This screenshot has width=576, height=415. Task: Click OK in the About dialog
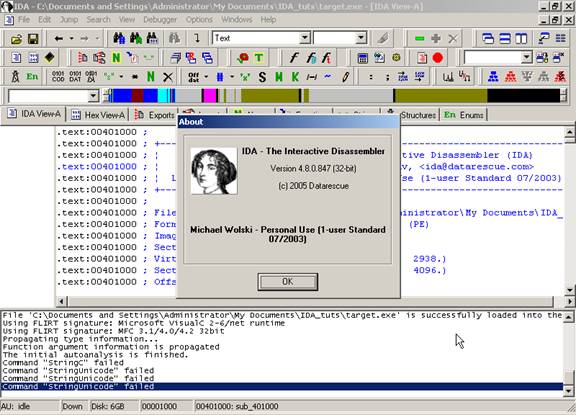[288, 282]
